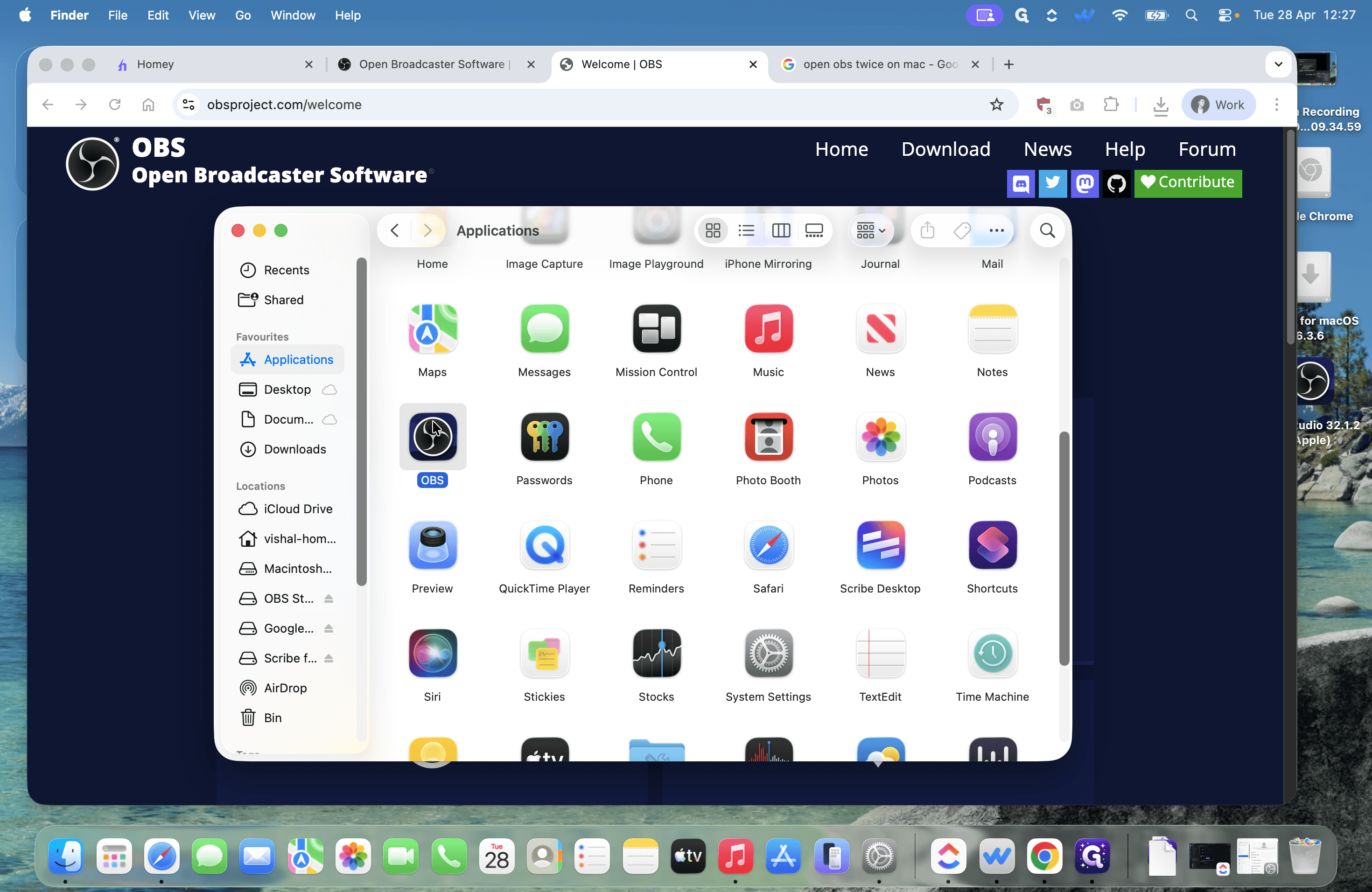Image resolution: width=1372 pixels, height=892 pixels.
Task: Click the Finder search magnifier icon
Action: coord(1047,230)
